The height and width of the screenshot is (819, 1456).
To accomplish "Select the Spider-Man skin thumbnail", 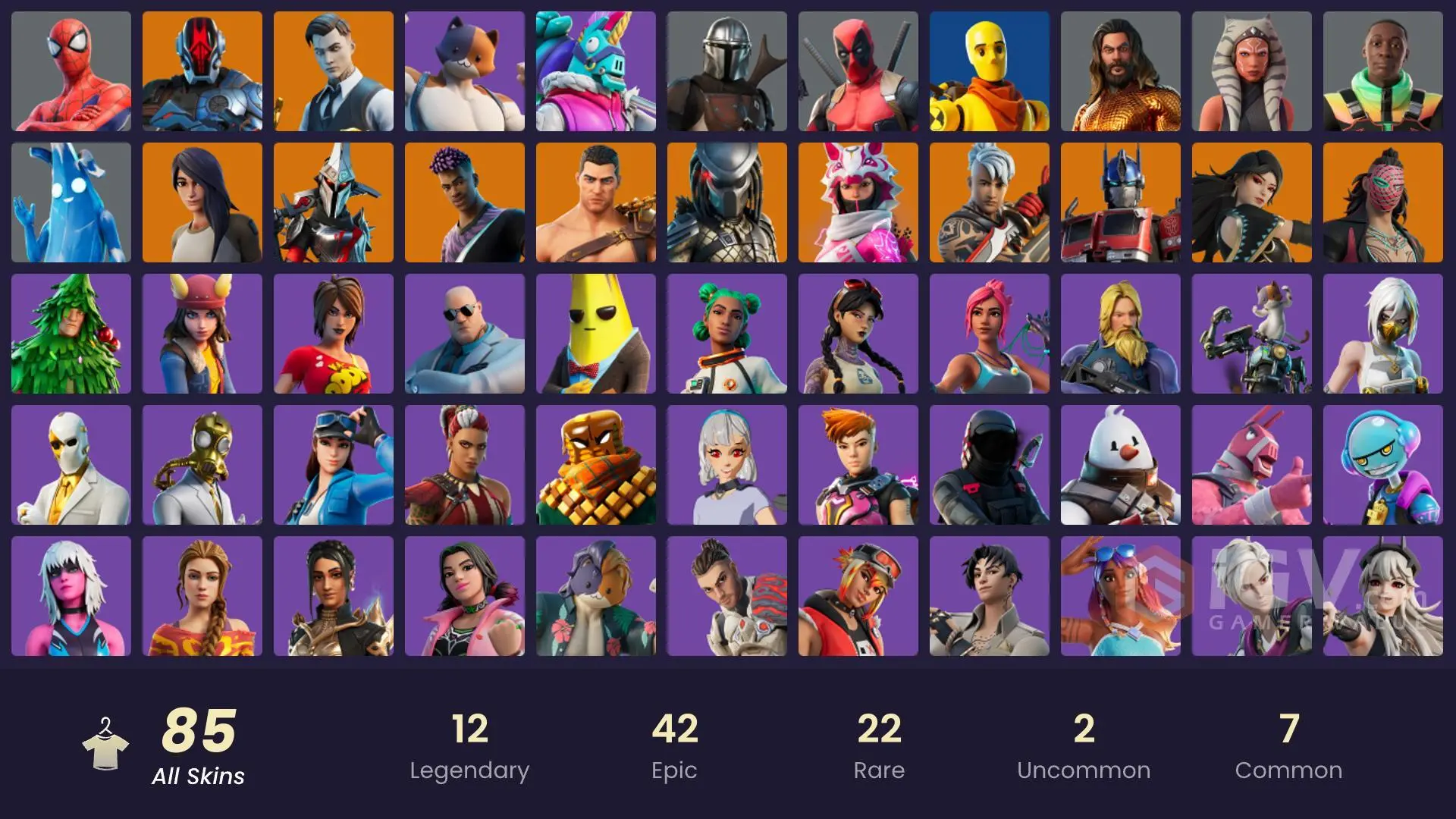I will (71, 71).
